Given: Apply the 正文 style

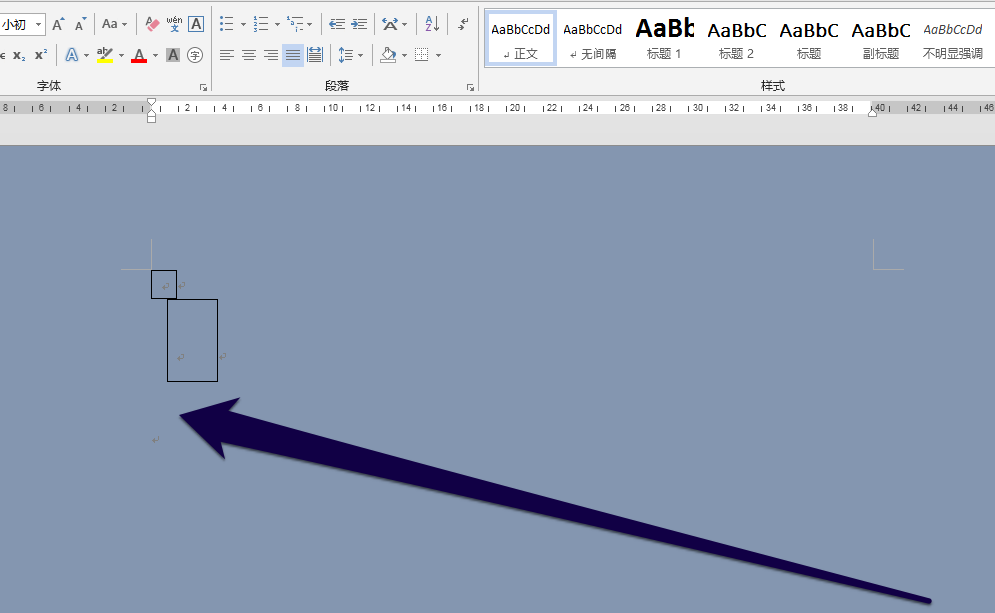Looking at the screenshot, I should point(520,39).
